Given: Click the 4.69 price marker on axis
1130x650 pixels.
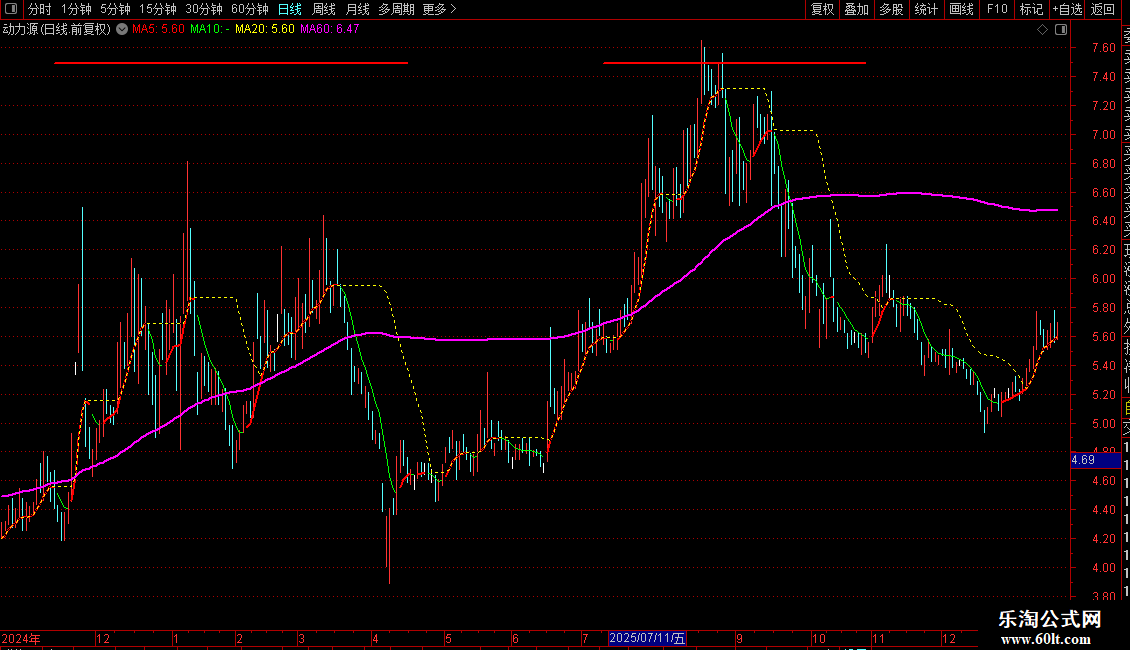Looking at the screenshot, I should 1095,460.
